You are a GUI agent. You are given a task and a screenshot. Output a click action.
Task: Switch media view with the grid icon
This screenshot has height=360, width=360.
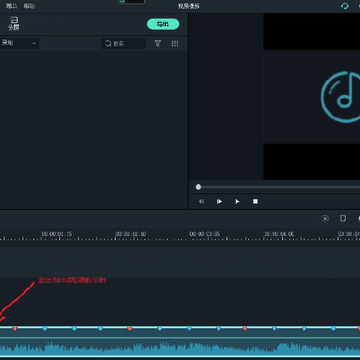(x=175, y=43)
